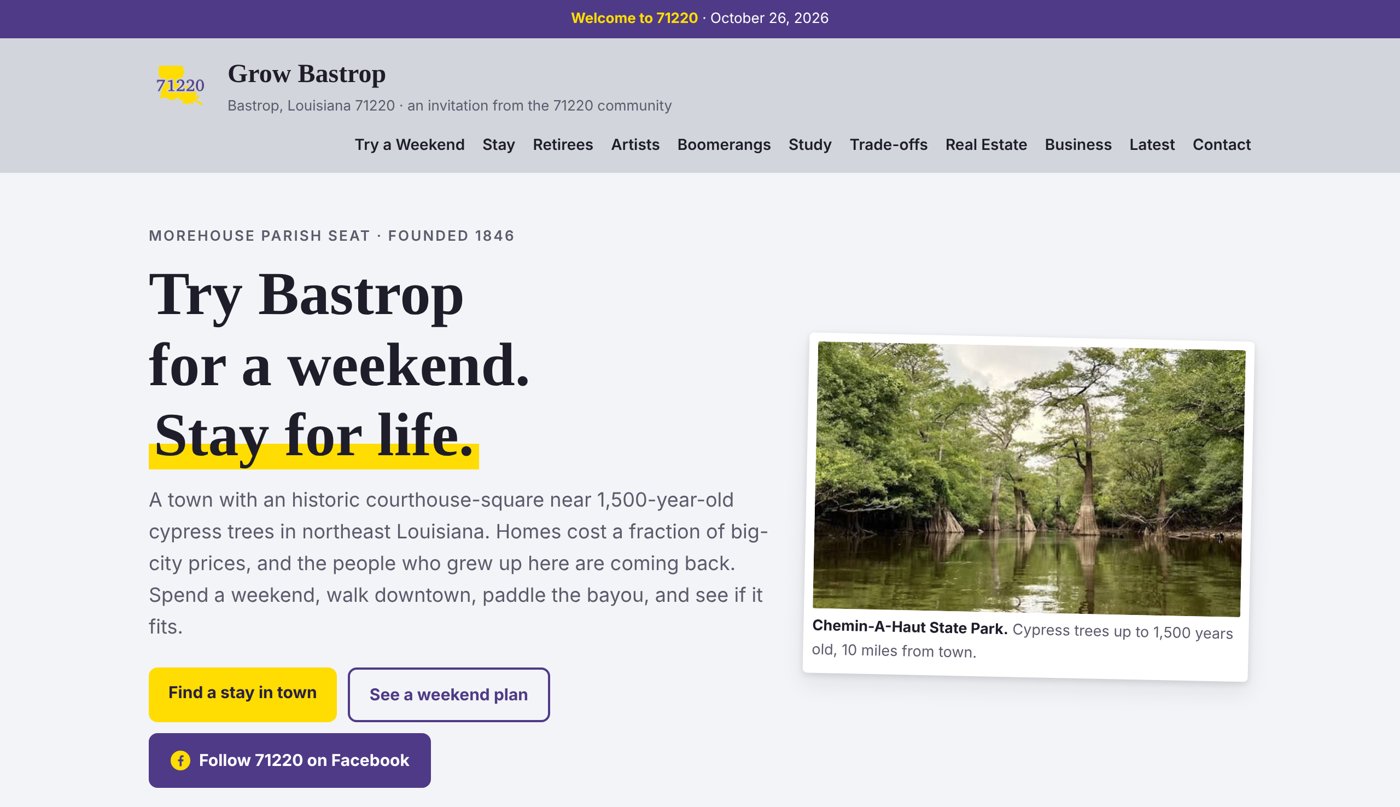
Task: Click the Facebook icon in the follow button
Action: 180,761
